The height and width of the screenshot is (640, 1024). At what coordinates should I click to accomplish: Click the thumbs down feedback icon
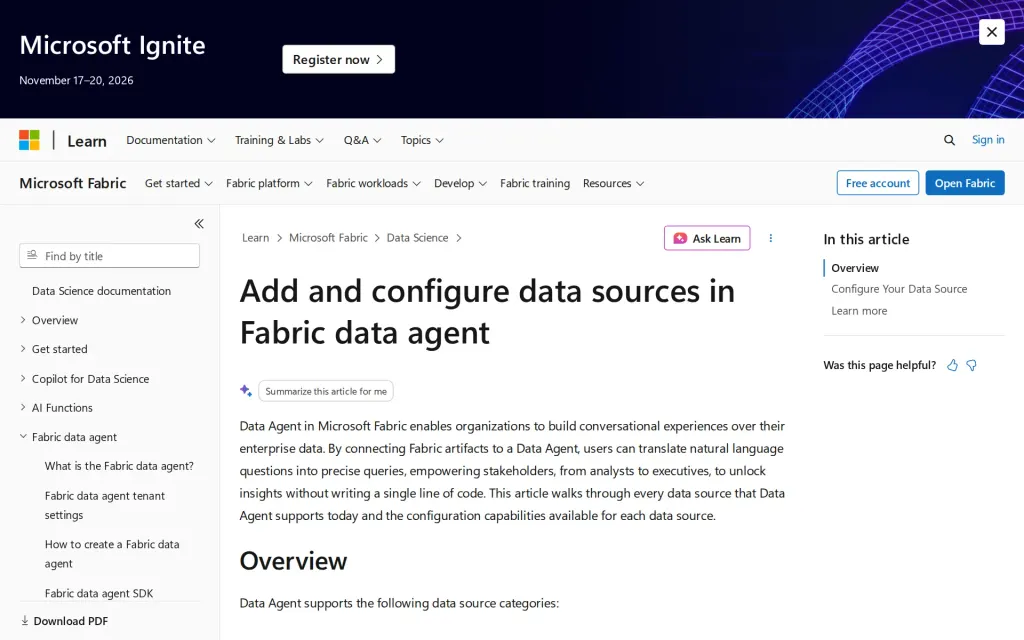point(972,365)
